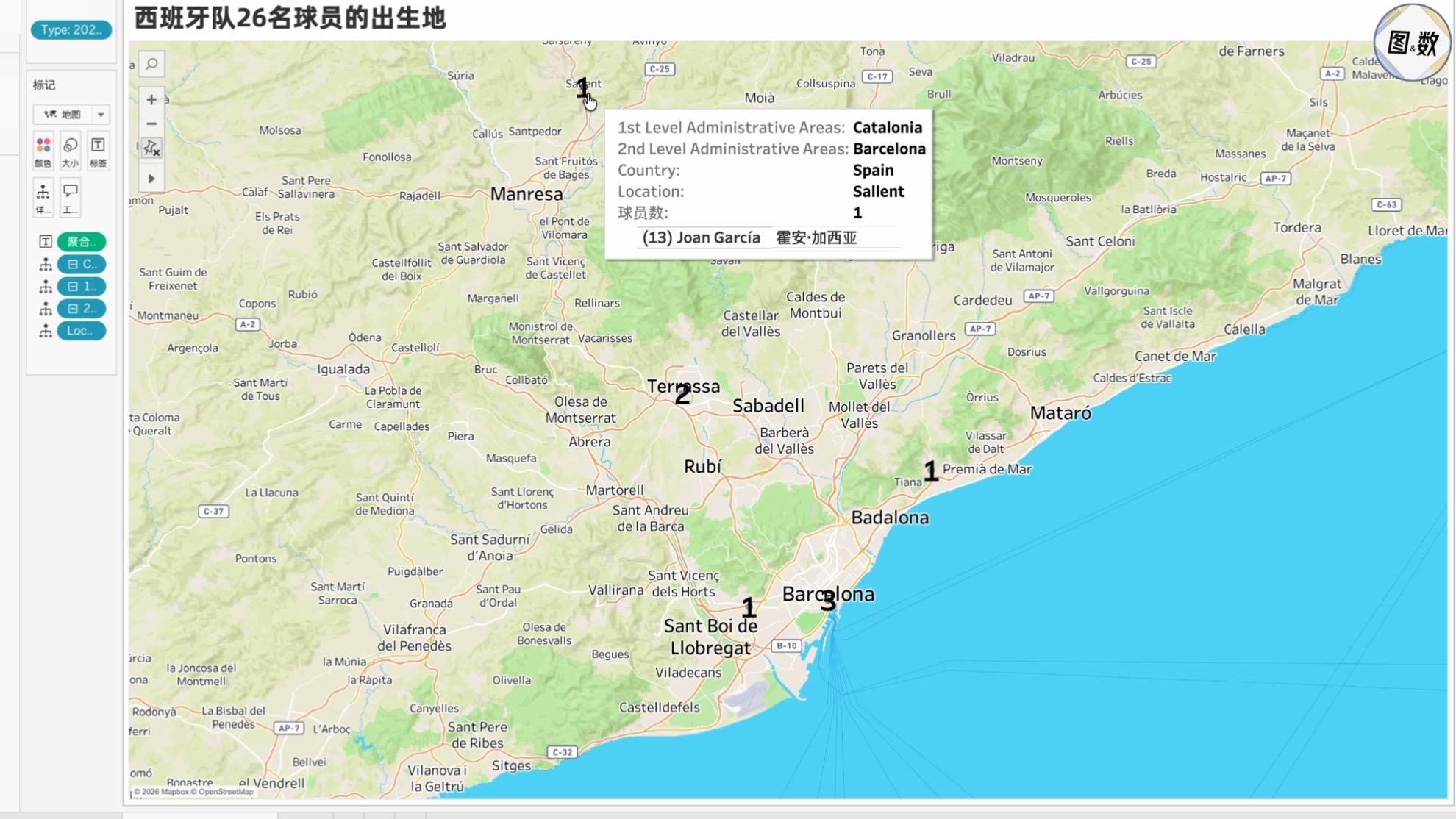Collapse the 1.. hierarchy pill
Image resolution: width=1456 pixels, height=819 pixels.
click(x=82, y=286)
